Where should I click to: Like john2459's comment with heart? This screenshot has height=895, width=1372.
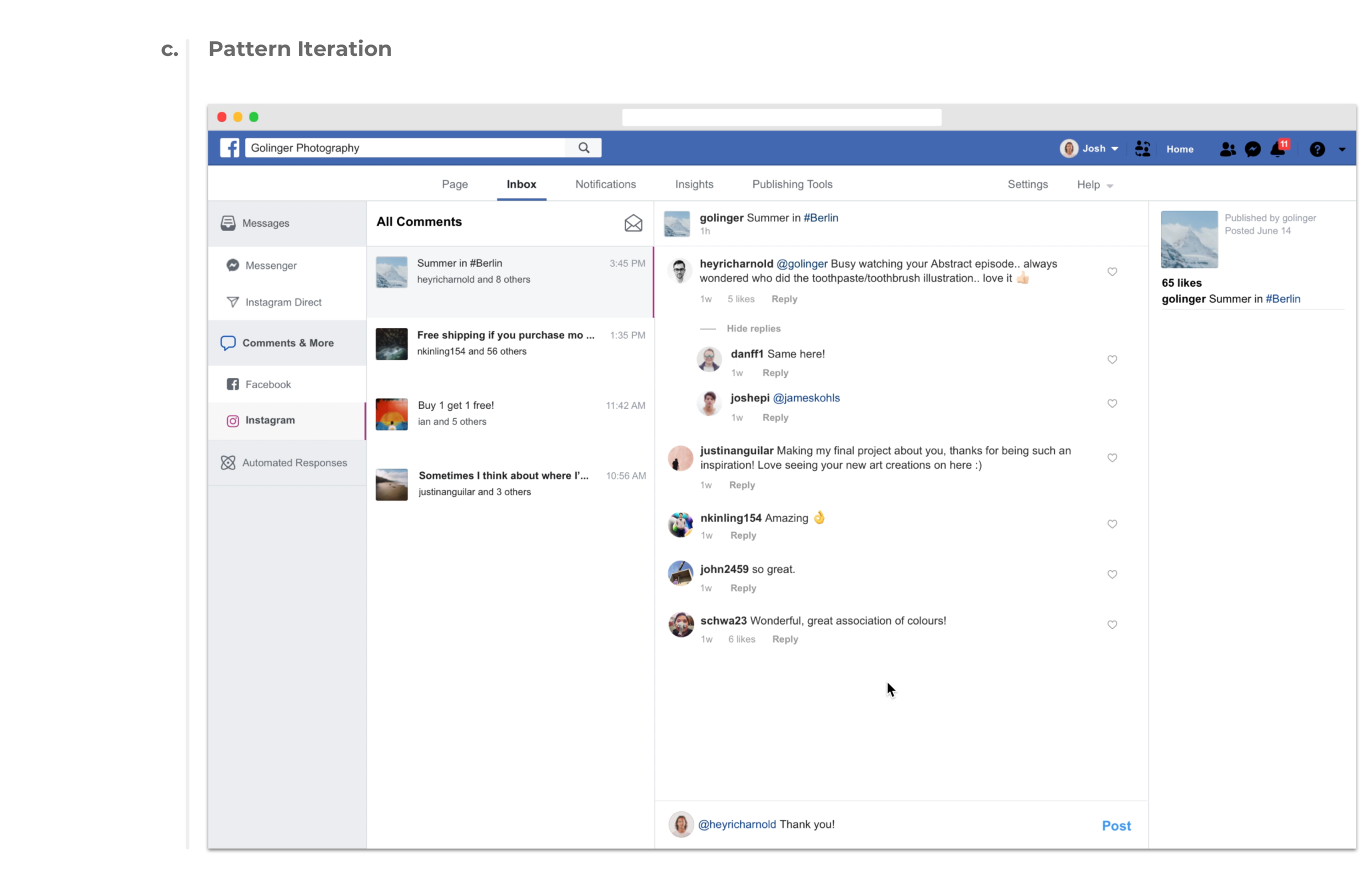click(x=1112, y=574)
